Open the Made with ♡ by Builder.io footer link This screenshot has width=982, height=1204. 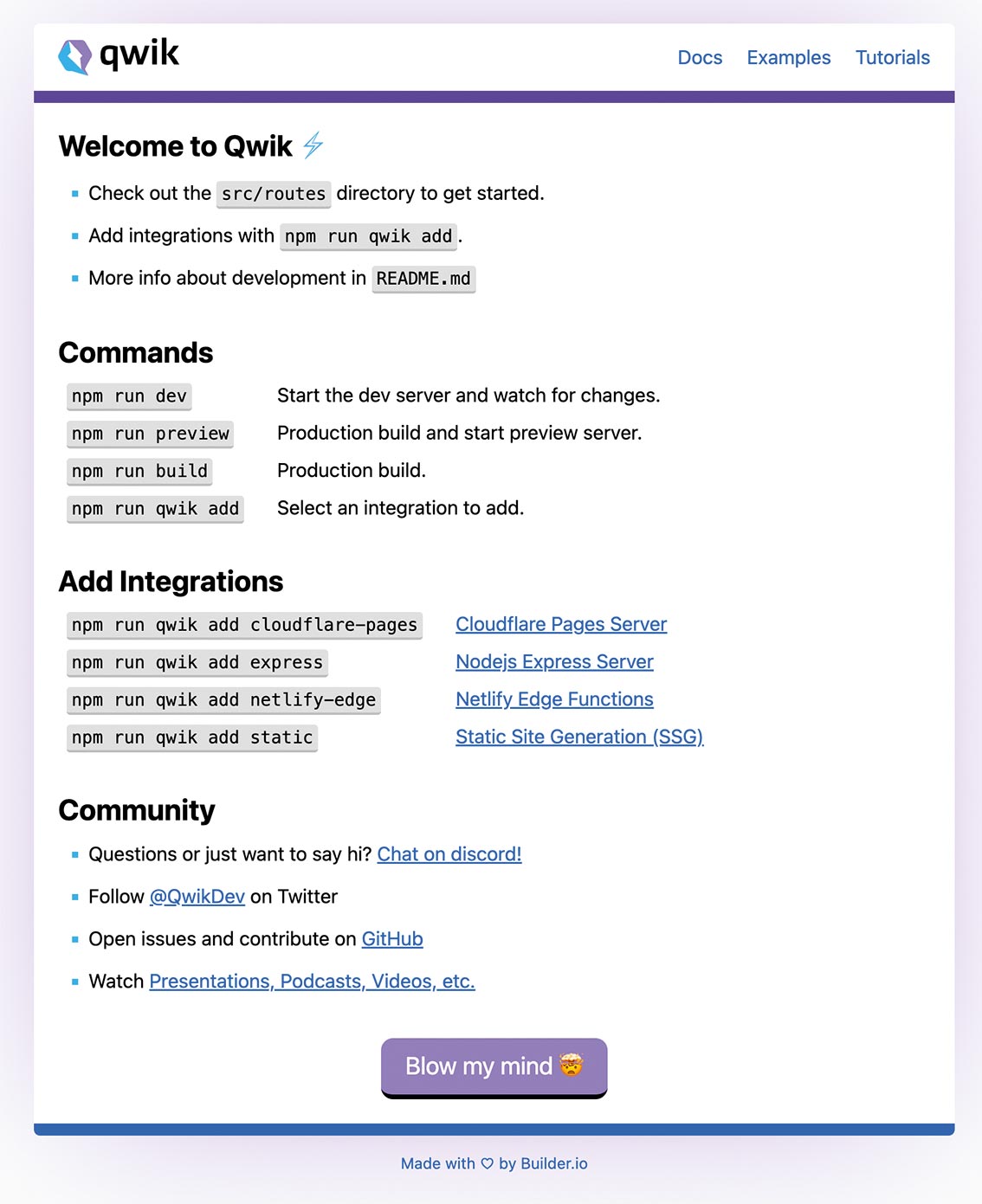(x=494, y=1163)
